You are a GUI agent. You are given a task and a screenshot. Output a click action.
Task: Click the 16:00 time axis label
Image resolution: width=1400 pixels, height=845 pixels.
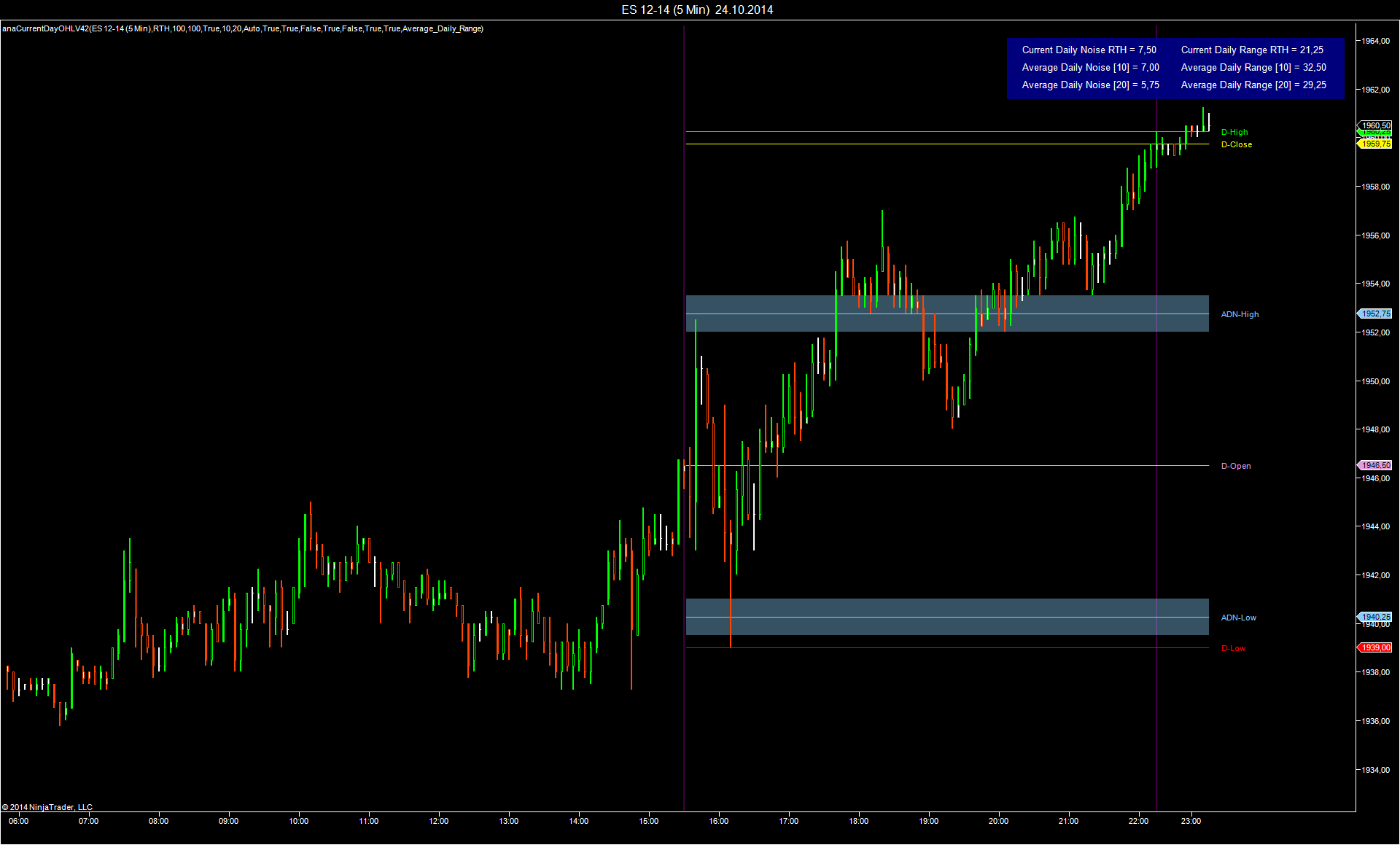click(x=718, y=821)
